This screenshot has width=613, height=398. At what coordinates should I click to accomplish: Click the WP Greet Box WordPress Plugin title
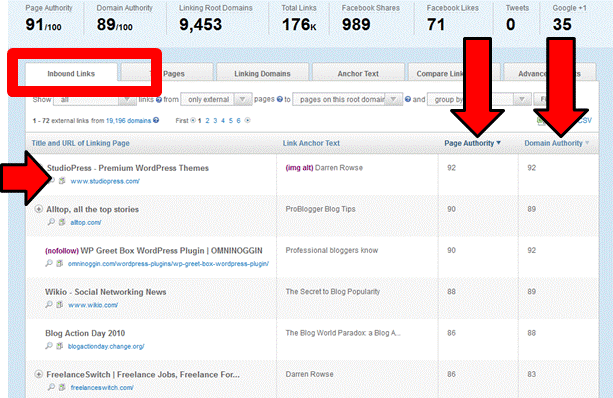(x=171, y=250)
